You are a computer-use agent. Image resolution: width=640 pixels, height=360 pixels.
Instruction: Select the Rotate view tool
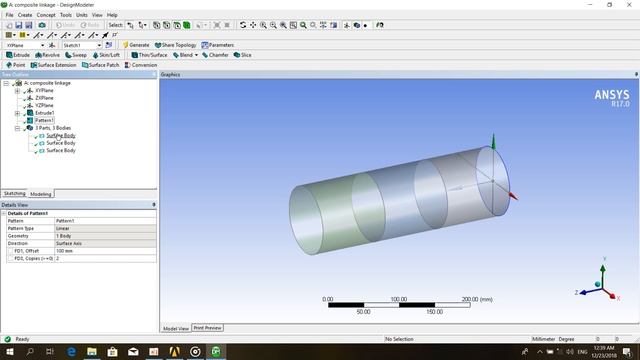(243, 25)
